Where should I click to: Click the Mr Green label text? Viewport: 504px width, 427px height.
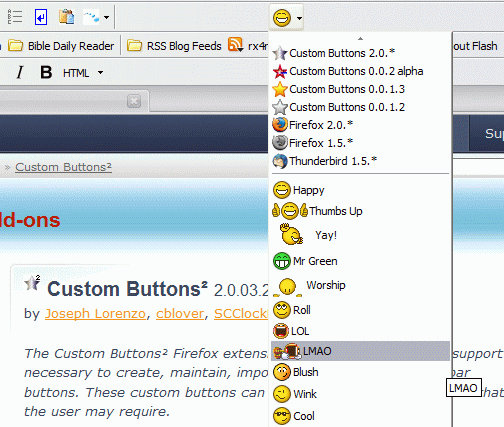[x=315, y=261]
